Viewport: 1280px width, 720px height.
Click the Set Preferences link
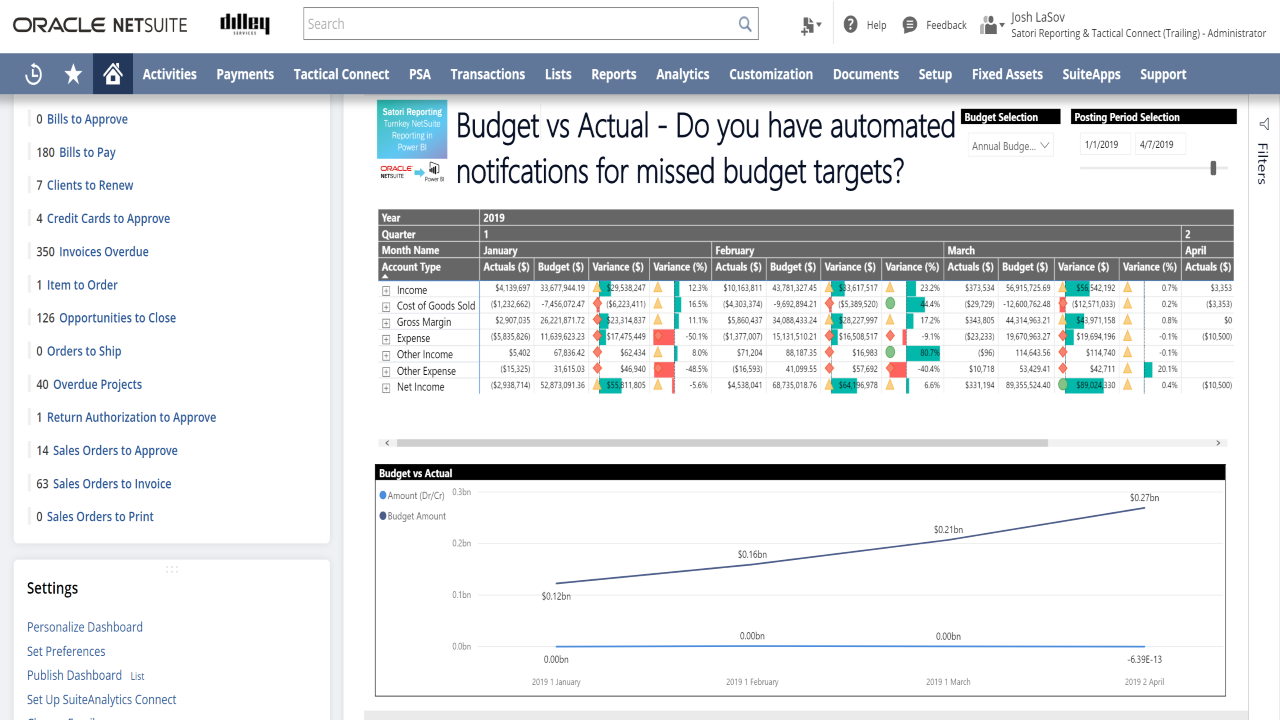66,651
